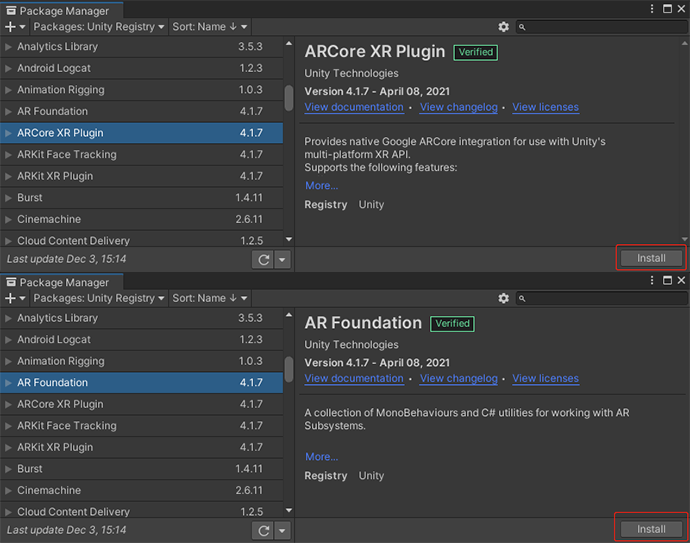Select Cinemachine in upper package list
690x543 pixels.
pos(141,219)
